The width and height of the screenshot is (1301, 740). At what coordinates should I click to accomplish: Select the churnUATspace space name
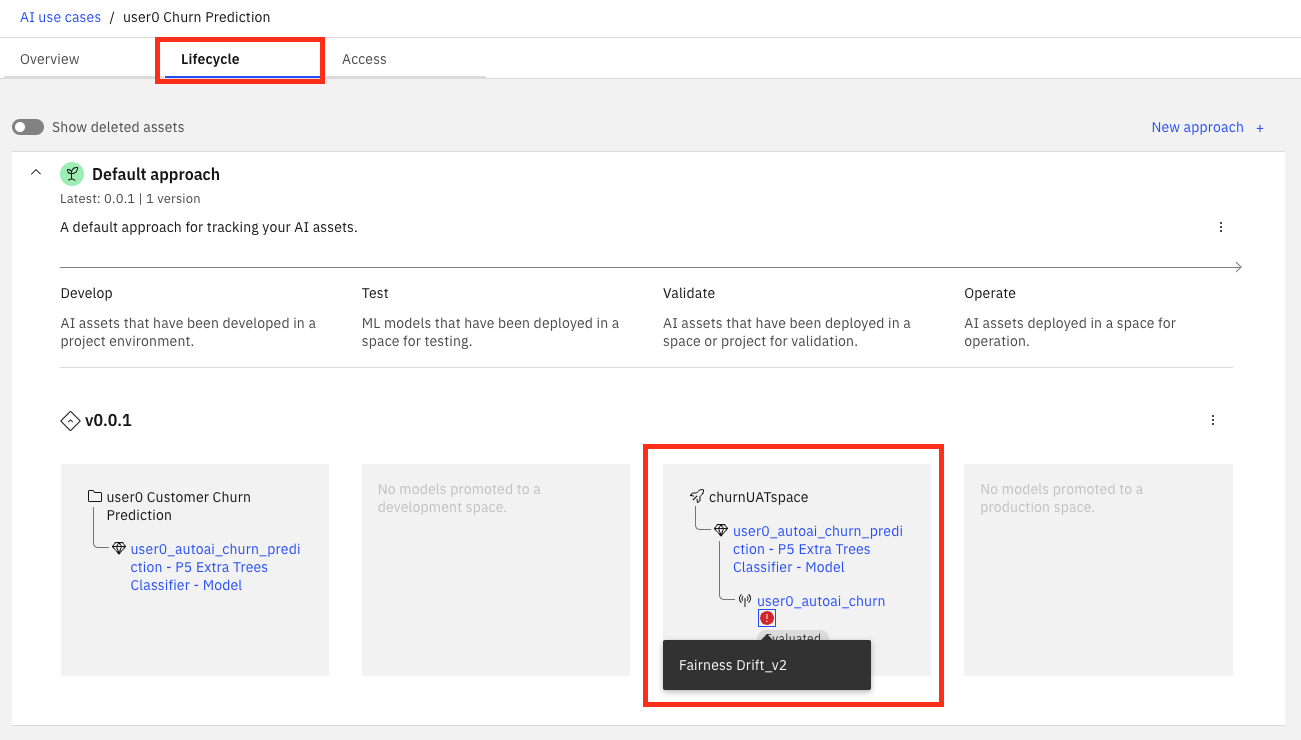click(x=758, y=497)
